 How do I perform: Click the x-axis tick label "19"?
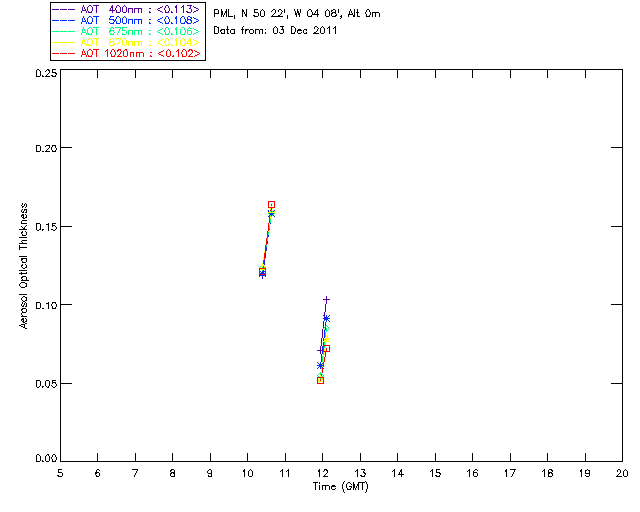click(x=585, y=473)
